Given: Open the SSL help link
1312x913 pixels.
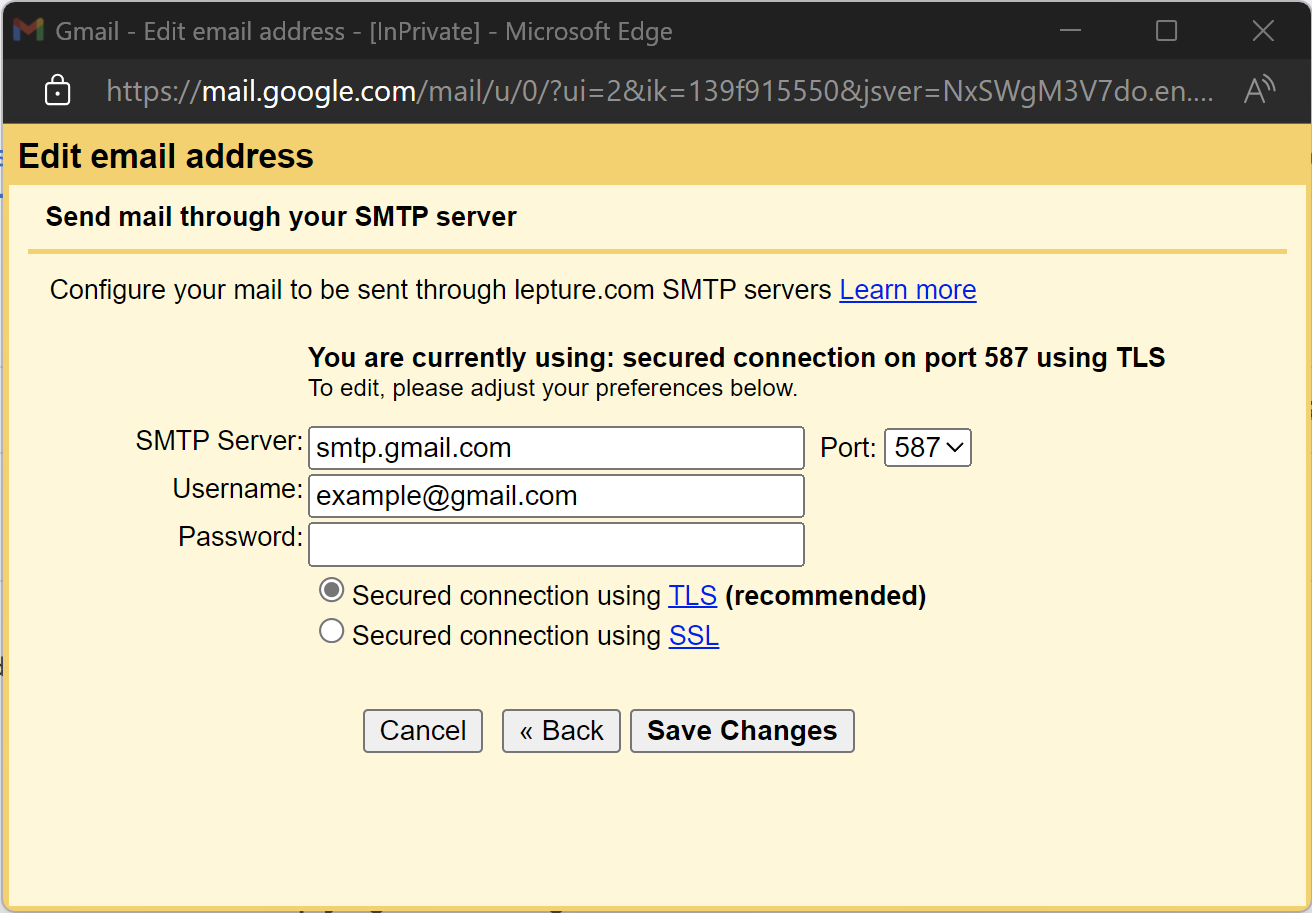Looking at the screenshot, I should point(694,636).
